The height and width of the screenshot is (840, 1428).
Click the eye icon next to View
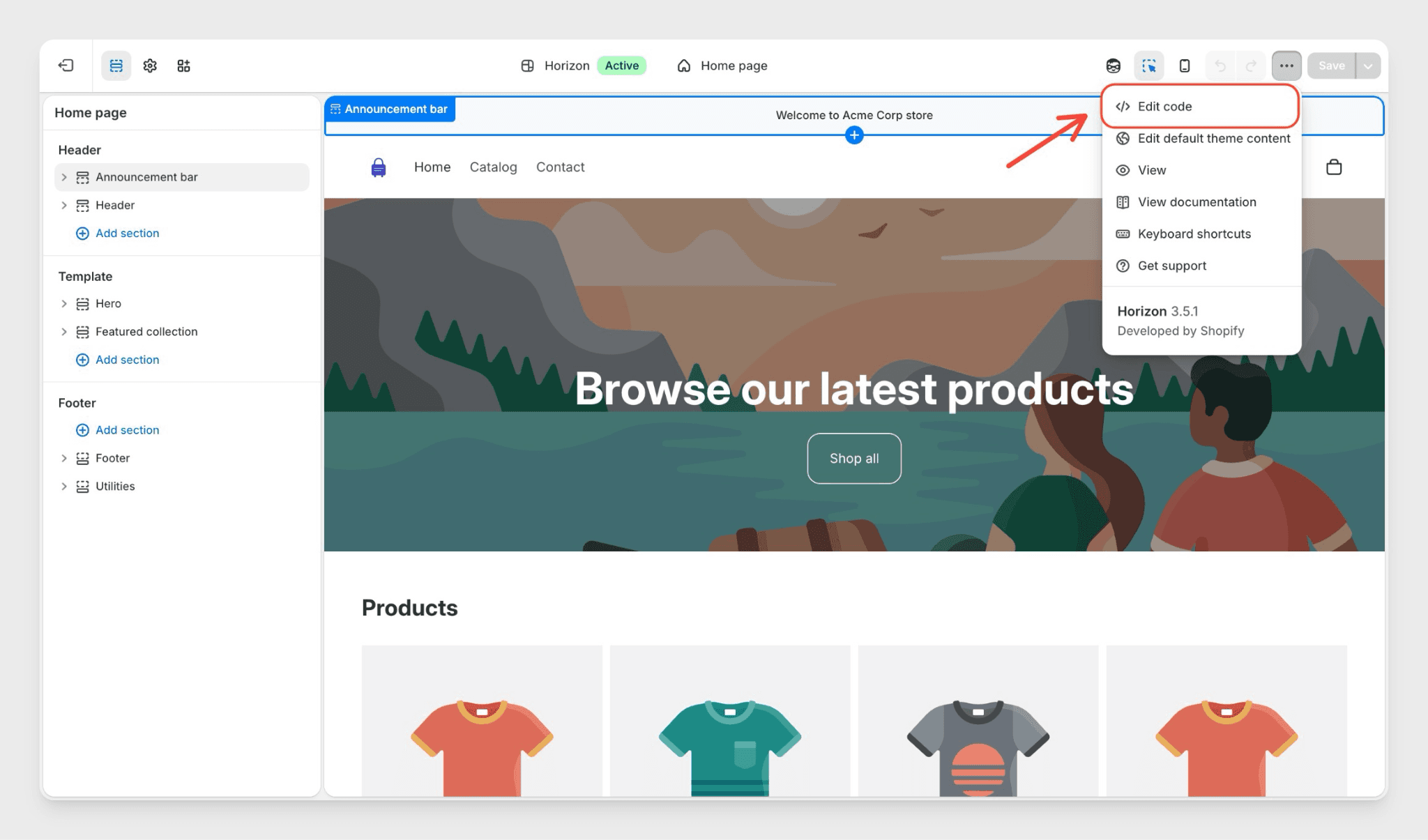(1123, 170)
